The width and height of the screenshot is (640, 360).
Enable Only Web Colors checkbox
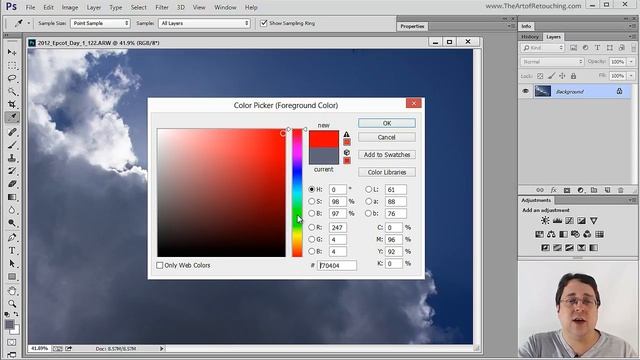(x=160, y=265)
